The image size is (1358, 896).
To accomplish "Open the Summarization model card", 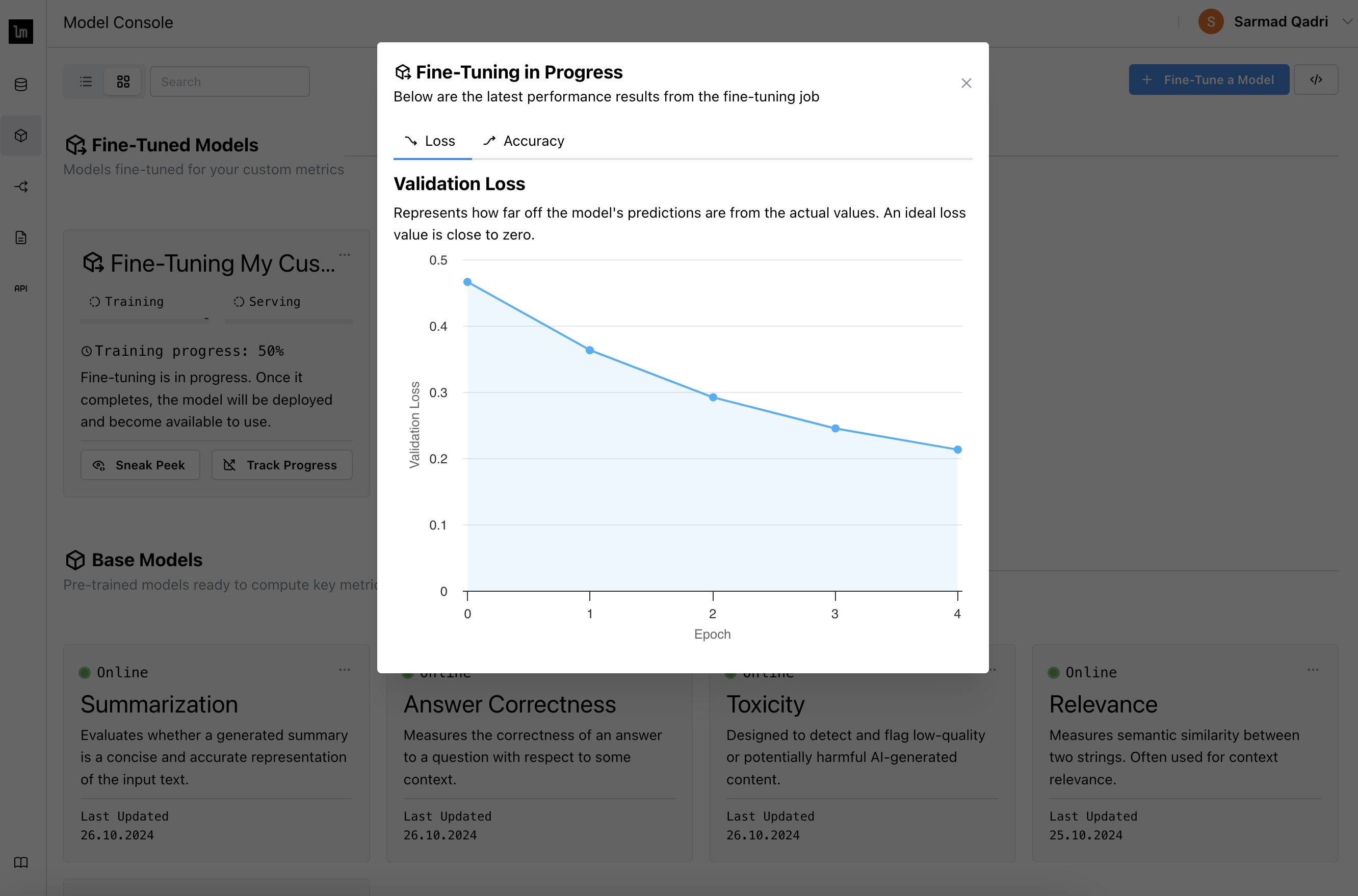I will (217, 754).
